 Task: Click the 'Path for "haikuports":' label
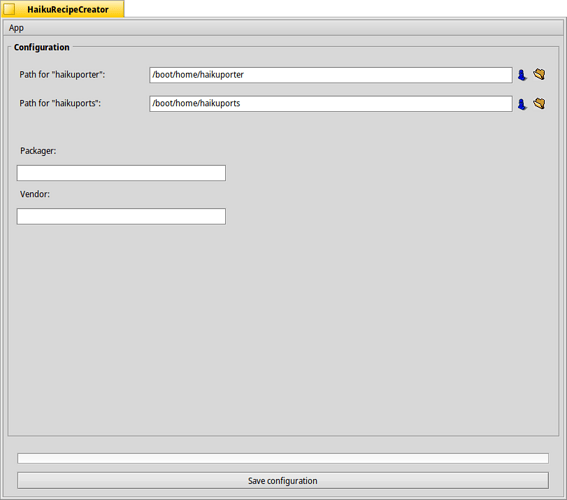(60, 103)
